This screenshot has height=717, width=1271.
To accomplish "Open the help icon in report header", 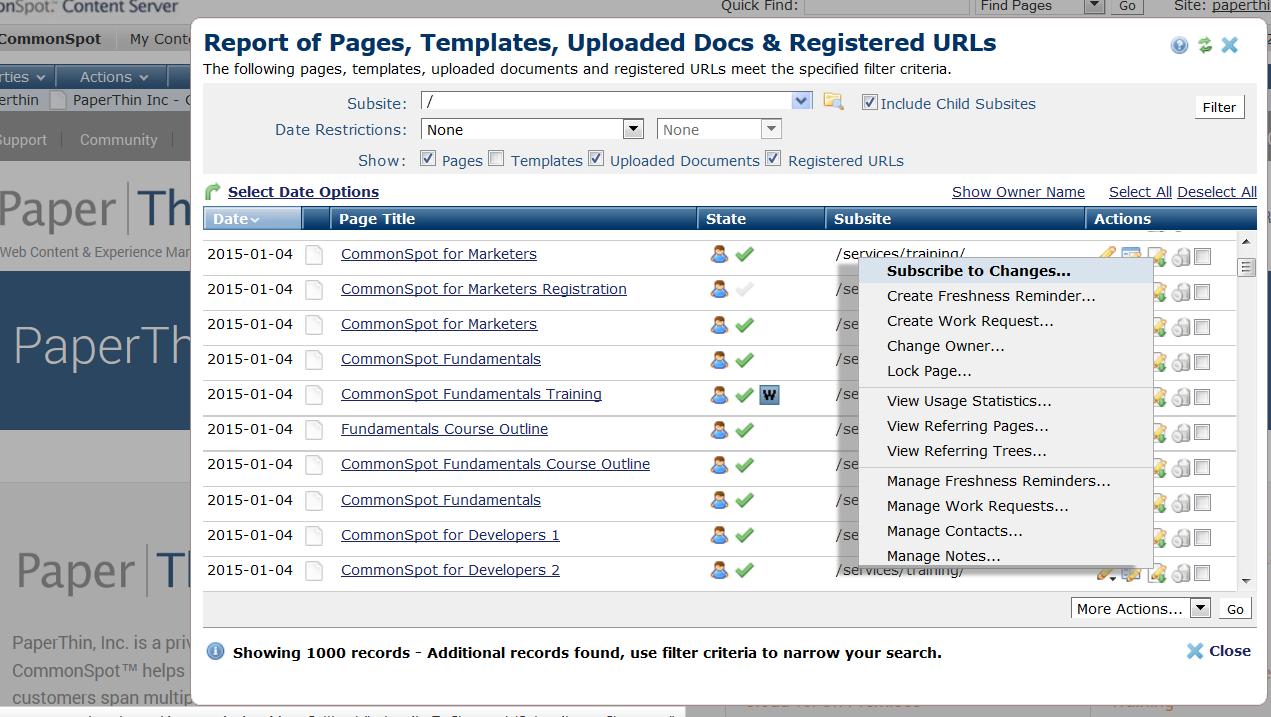I will tap(1180, 45).
